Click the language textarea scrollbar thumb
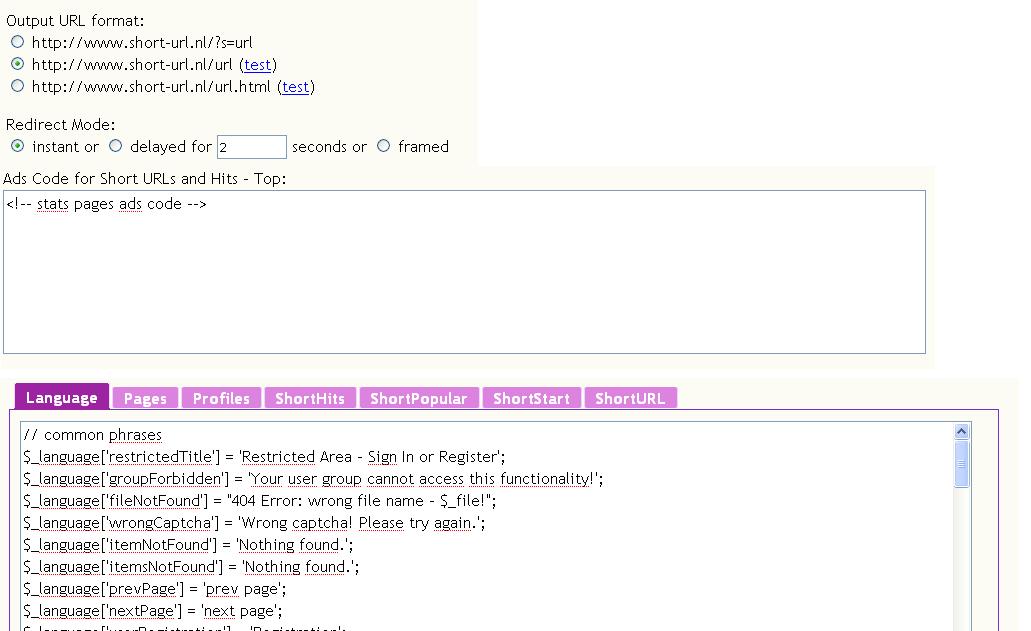 click(x=961, y=464)
